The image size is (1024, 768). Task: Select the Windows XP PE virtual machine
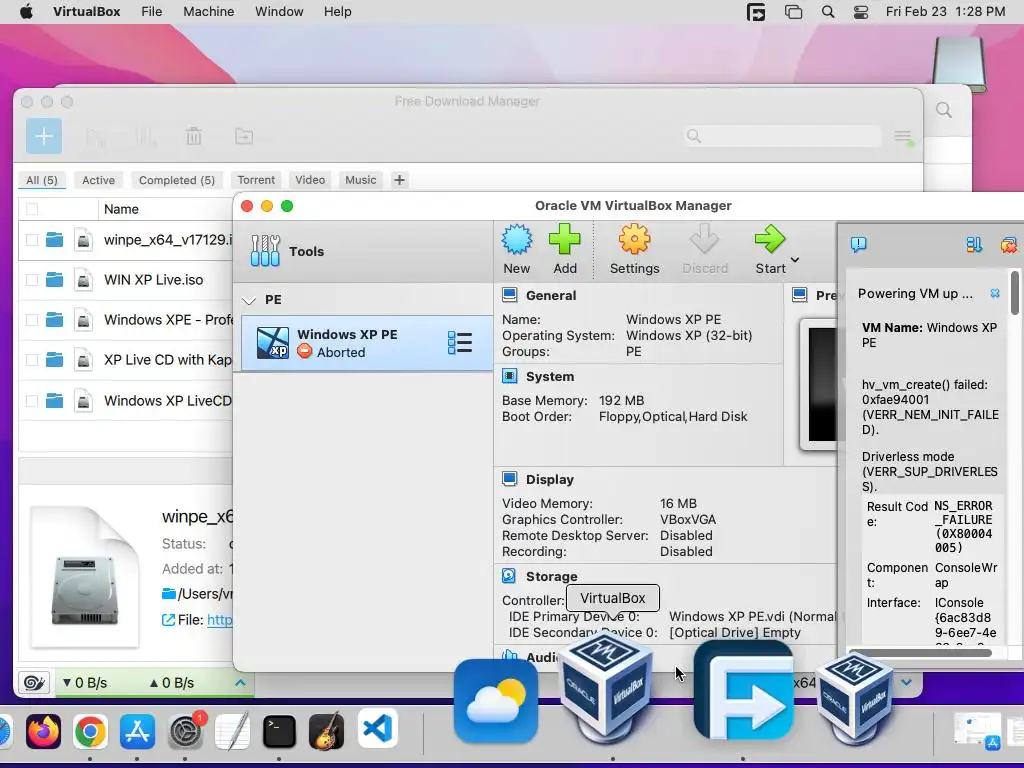tap(366, 343)
